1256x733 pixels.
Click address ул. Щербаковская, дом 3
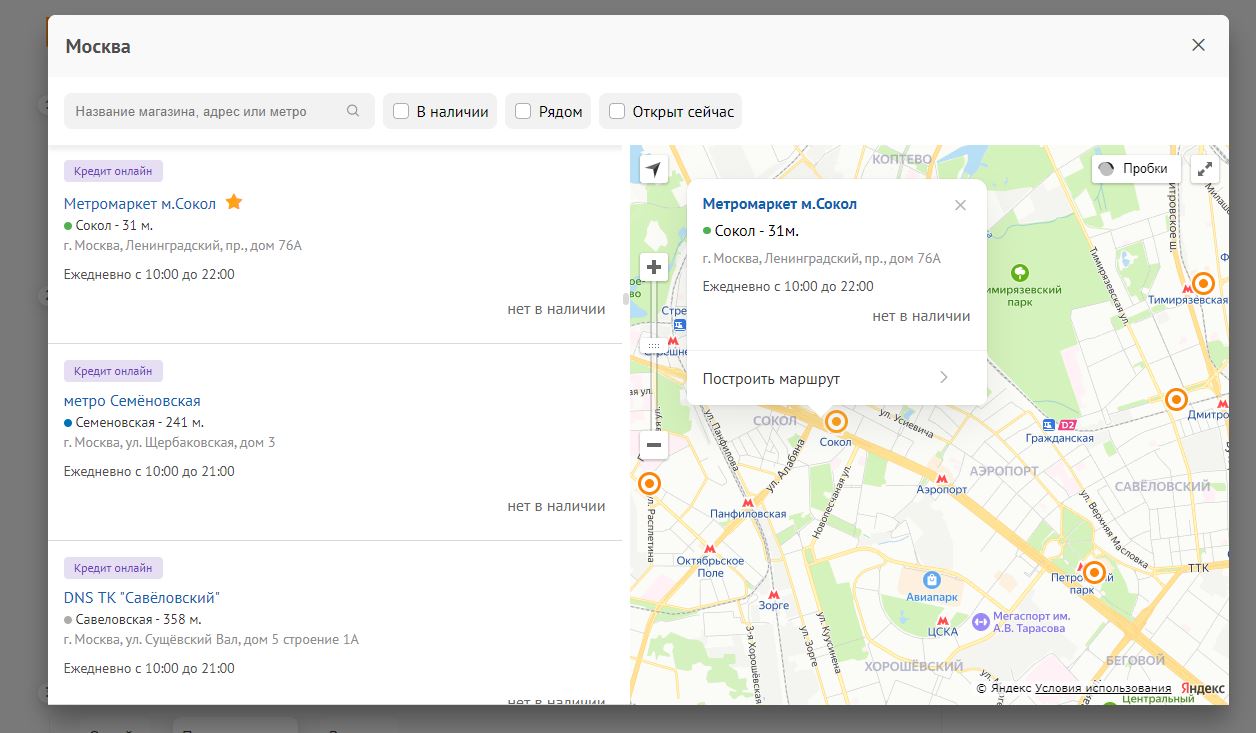pyautogui.click(x=169, y=442)
